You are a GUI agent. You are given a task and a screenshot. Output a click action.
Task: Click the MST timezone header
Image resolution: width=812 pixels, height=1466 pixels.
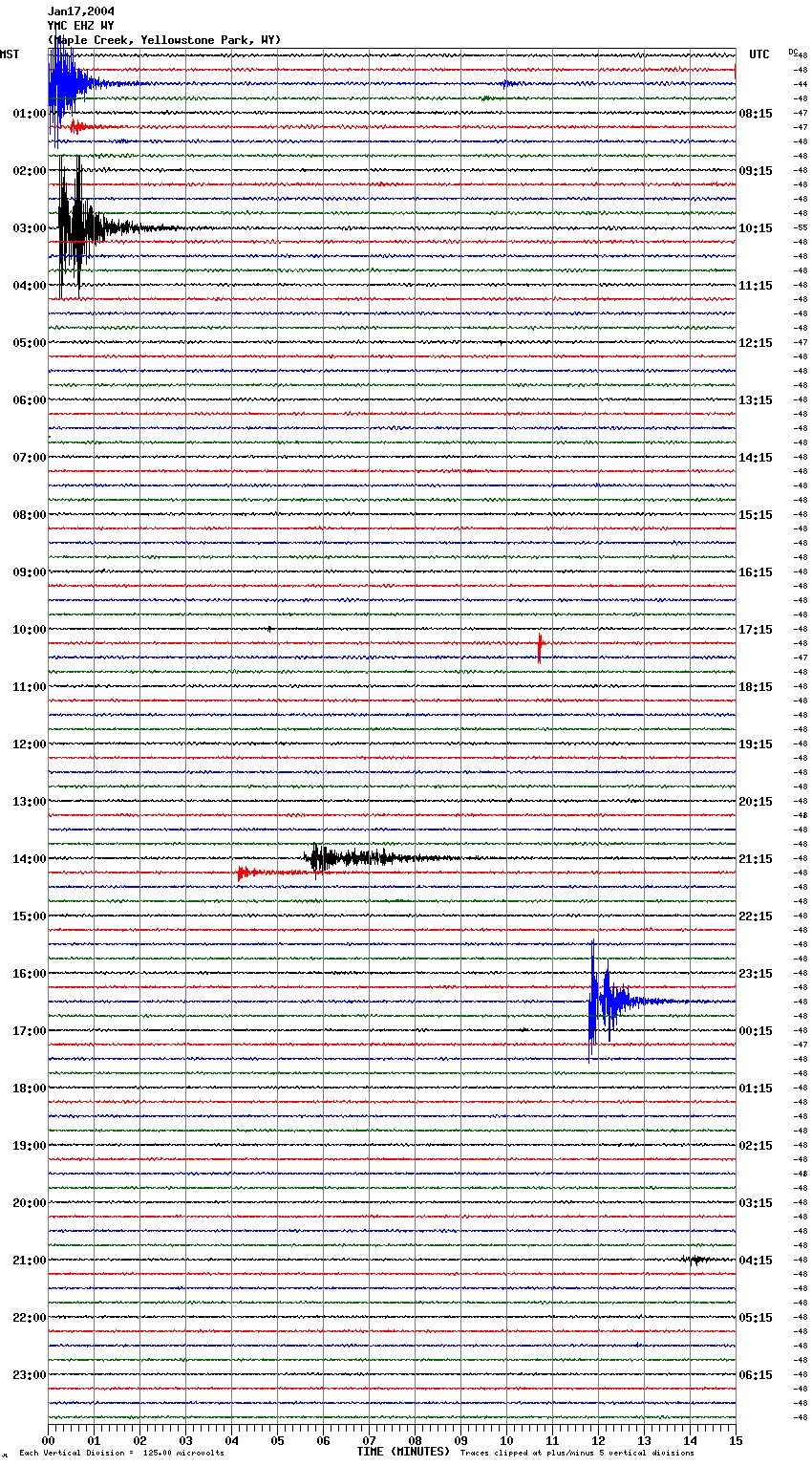point(10,54)
